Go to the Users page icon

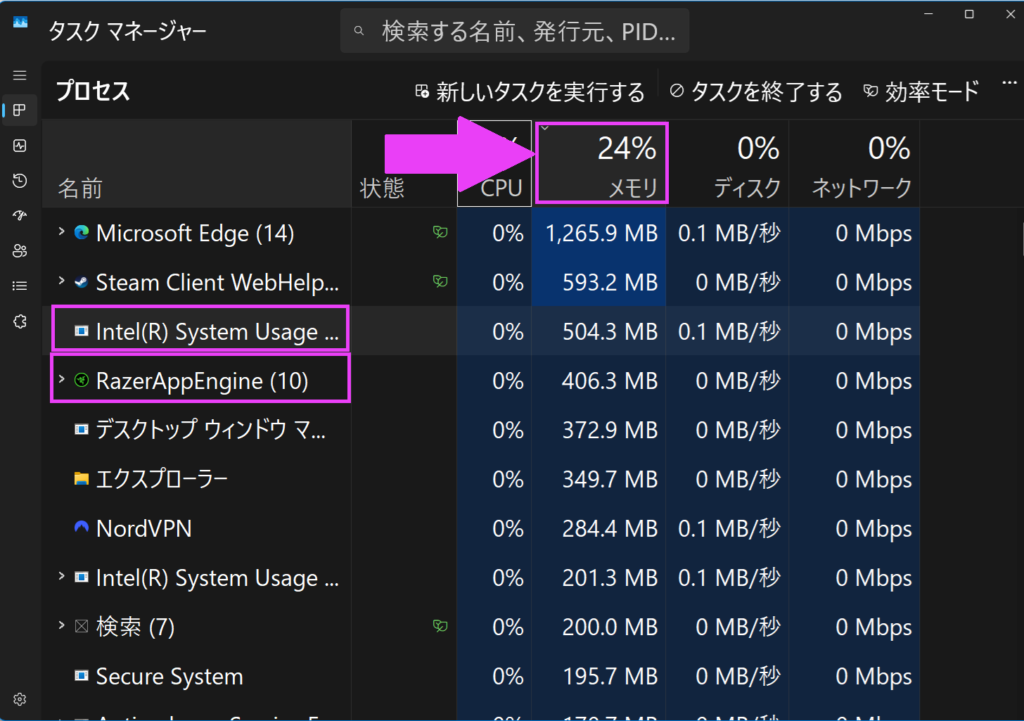pos(19,251)
